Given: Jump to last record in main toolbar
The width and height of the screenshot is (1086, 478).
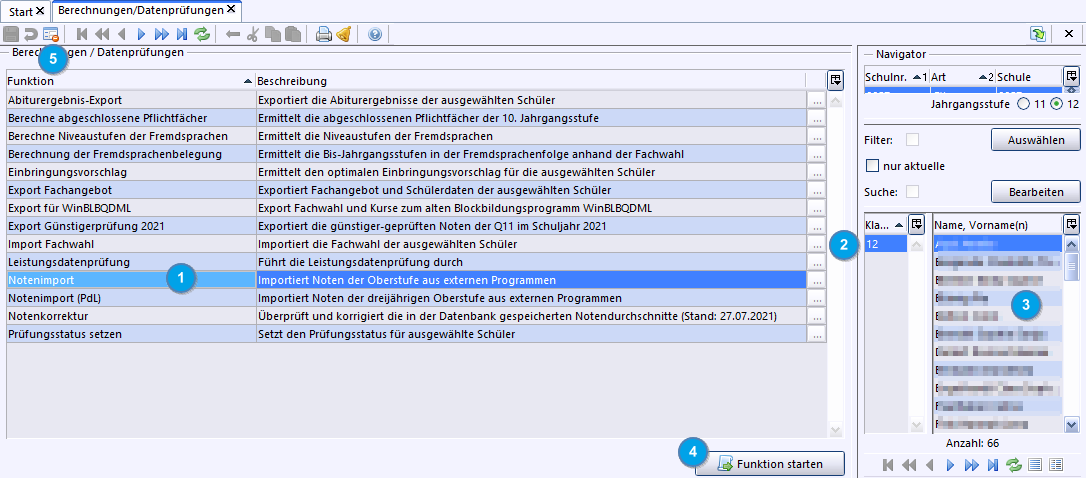Looking at the screenshot, I should pos(182,34).
